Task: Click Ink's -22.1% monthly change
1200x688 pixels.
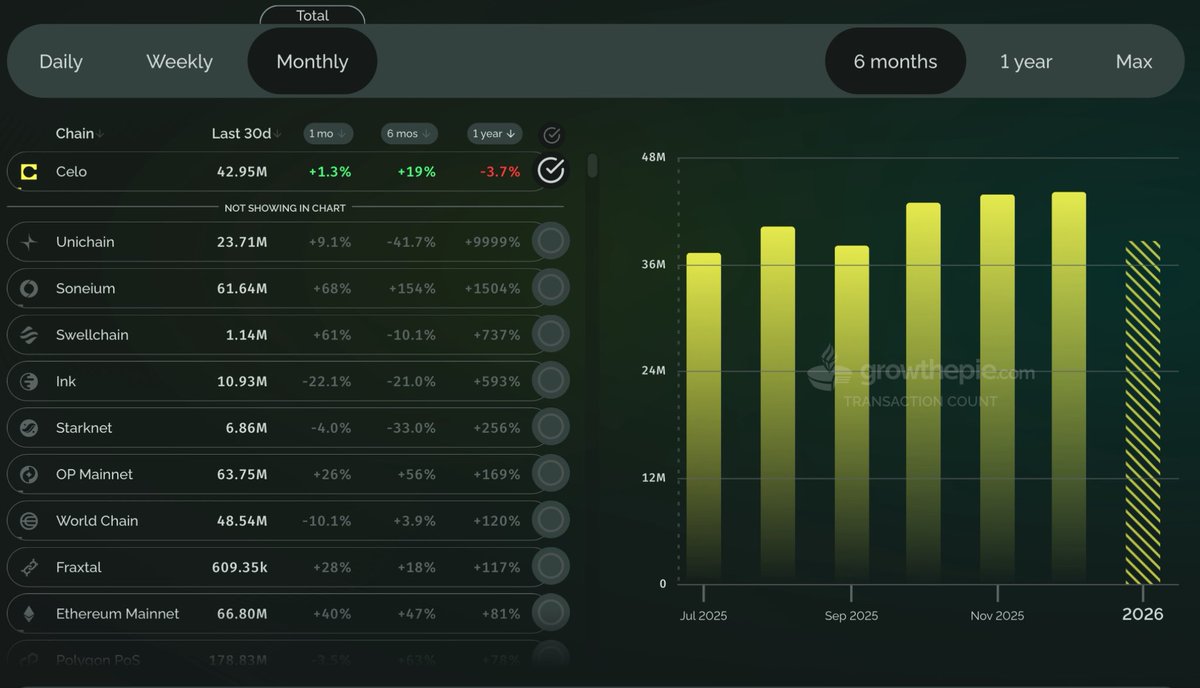Action: tap(329, 381)
